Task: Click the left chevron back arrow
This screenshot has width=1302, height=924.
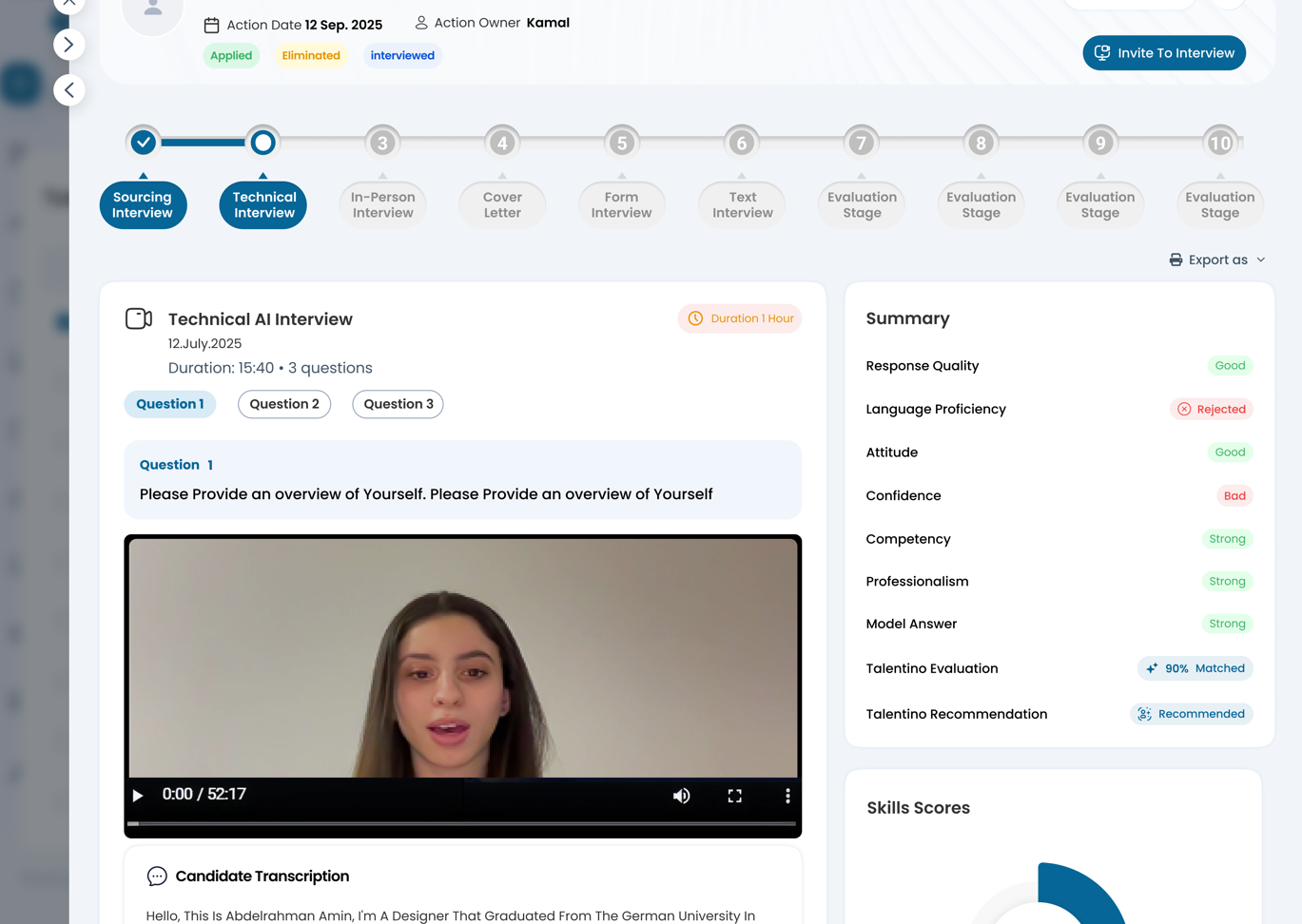Action: (68, 90)
